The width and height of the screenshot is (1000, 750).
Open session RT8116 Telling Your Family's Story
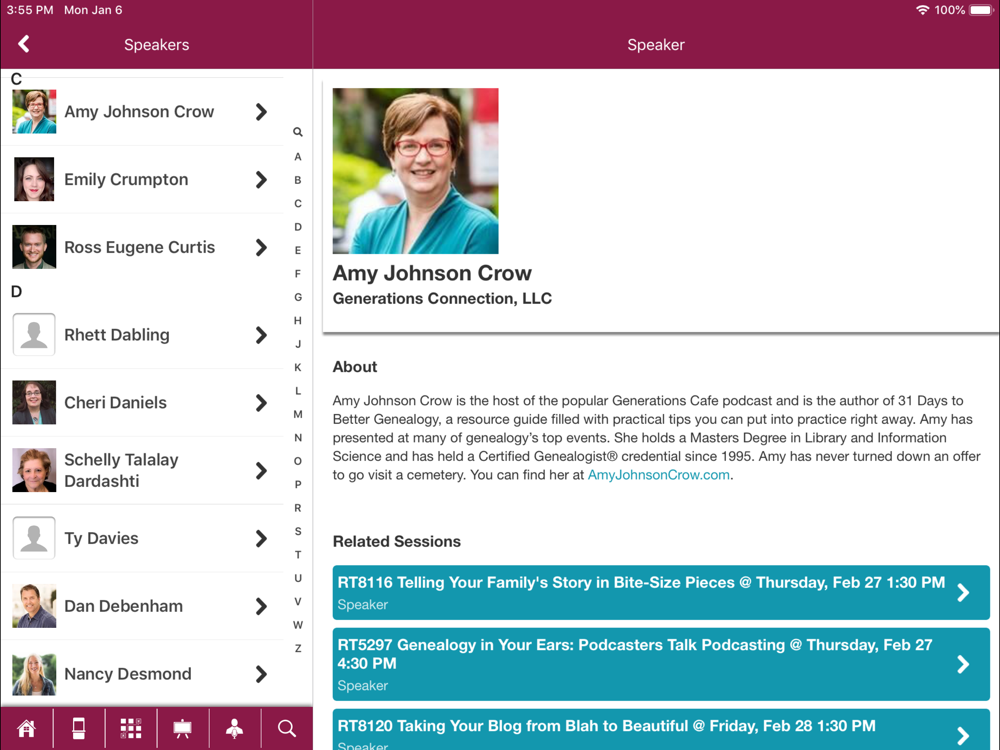[x=661, y=592]
